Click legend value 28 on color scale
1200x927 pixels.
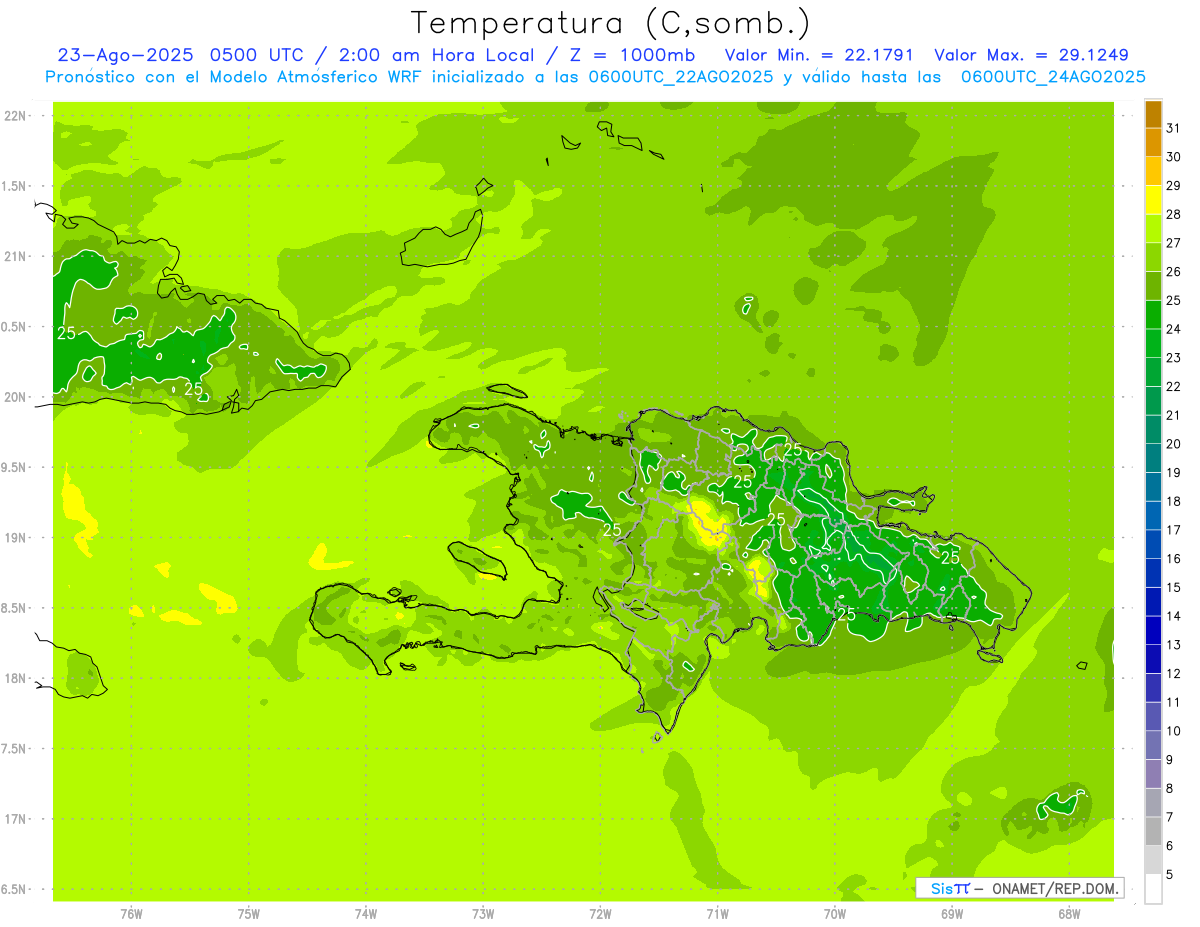coord(1174,215)
